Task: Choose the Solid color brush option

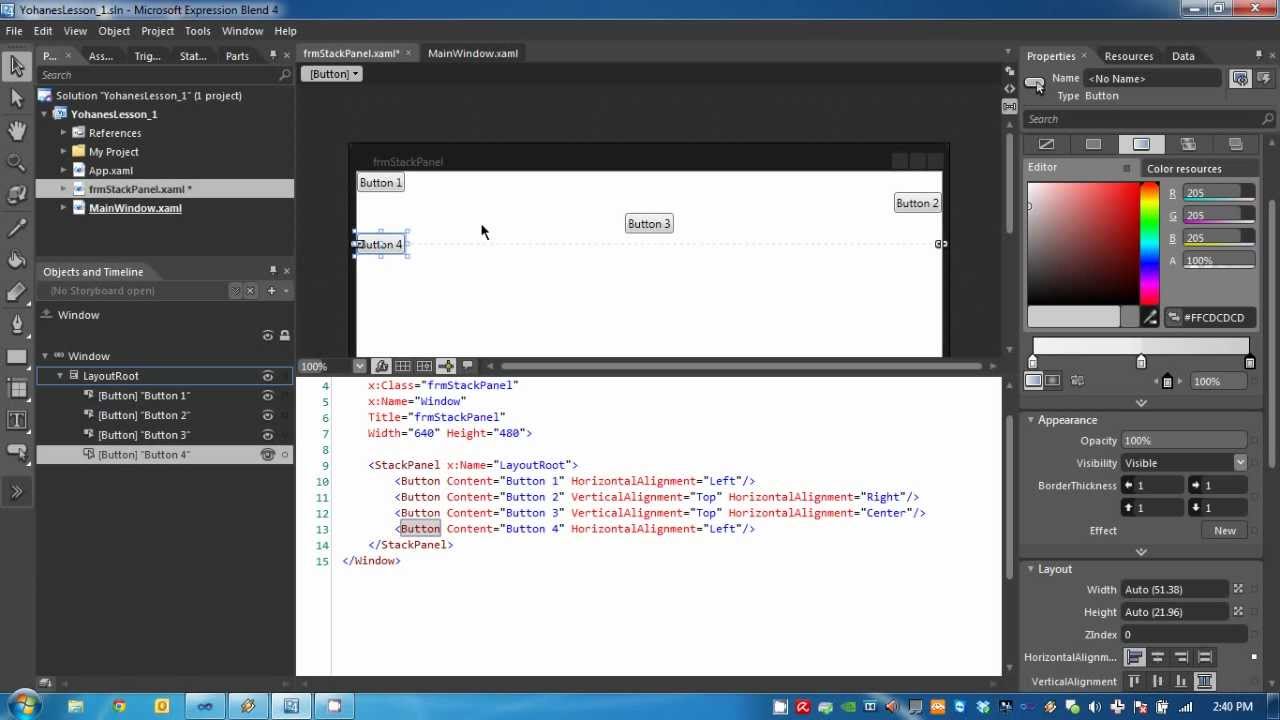Action: point(1093,144)
